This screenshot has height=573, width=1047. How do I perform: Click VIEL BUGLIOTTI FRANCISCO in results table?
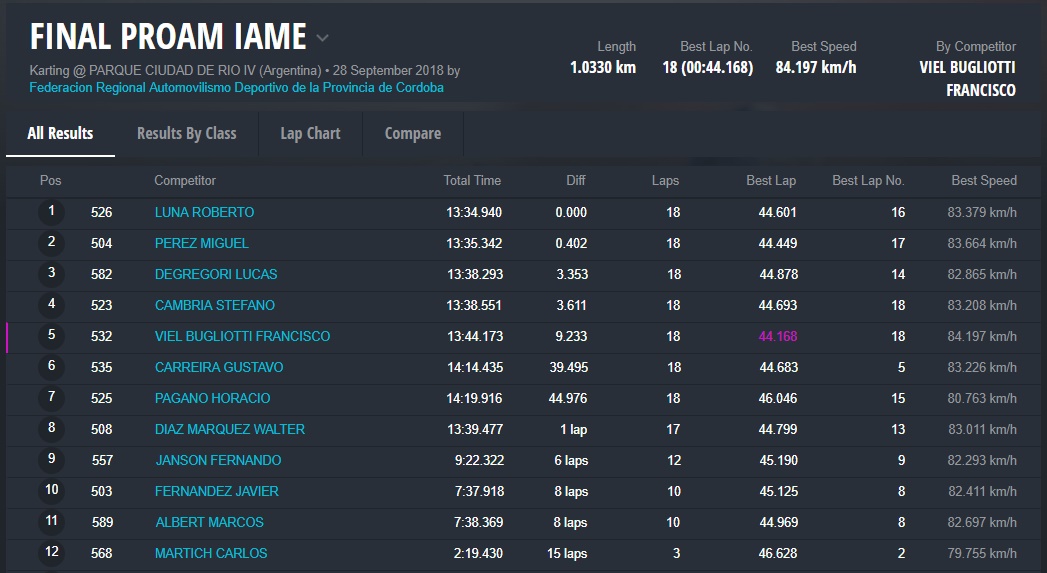point(242,336)
